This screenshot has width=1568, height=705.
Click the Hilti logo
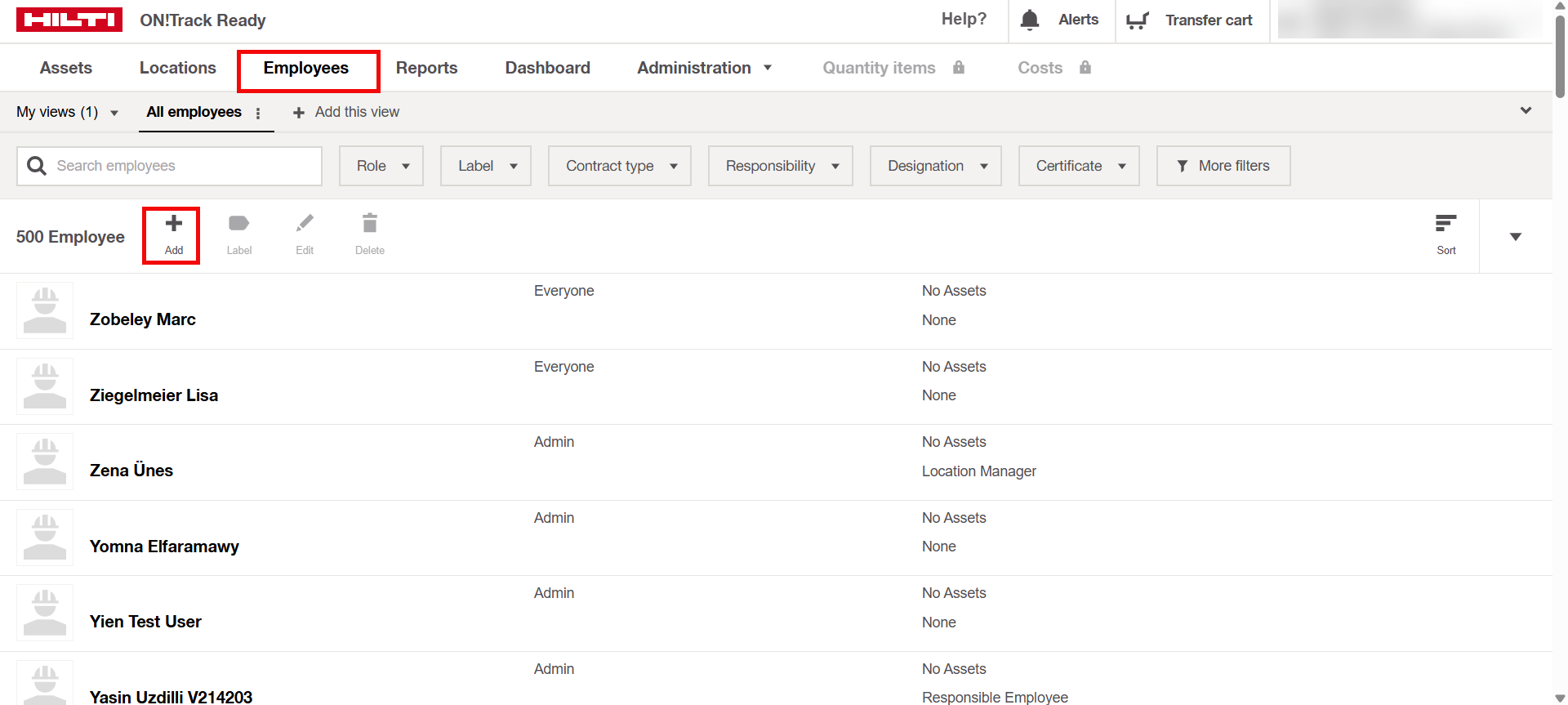point(69,20)
